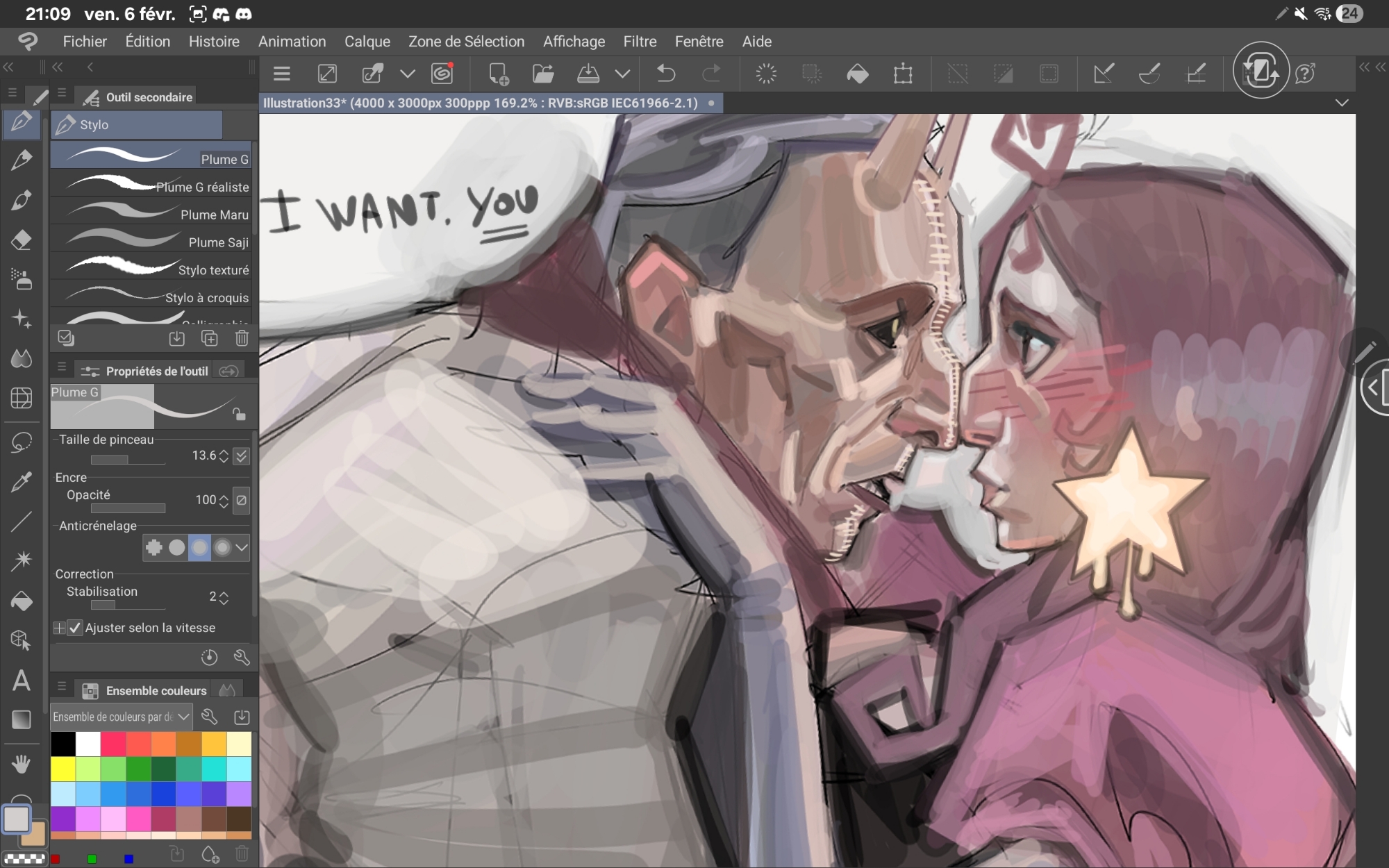Open the Filtre menu
1389x868 pixels.
[639, 42]
